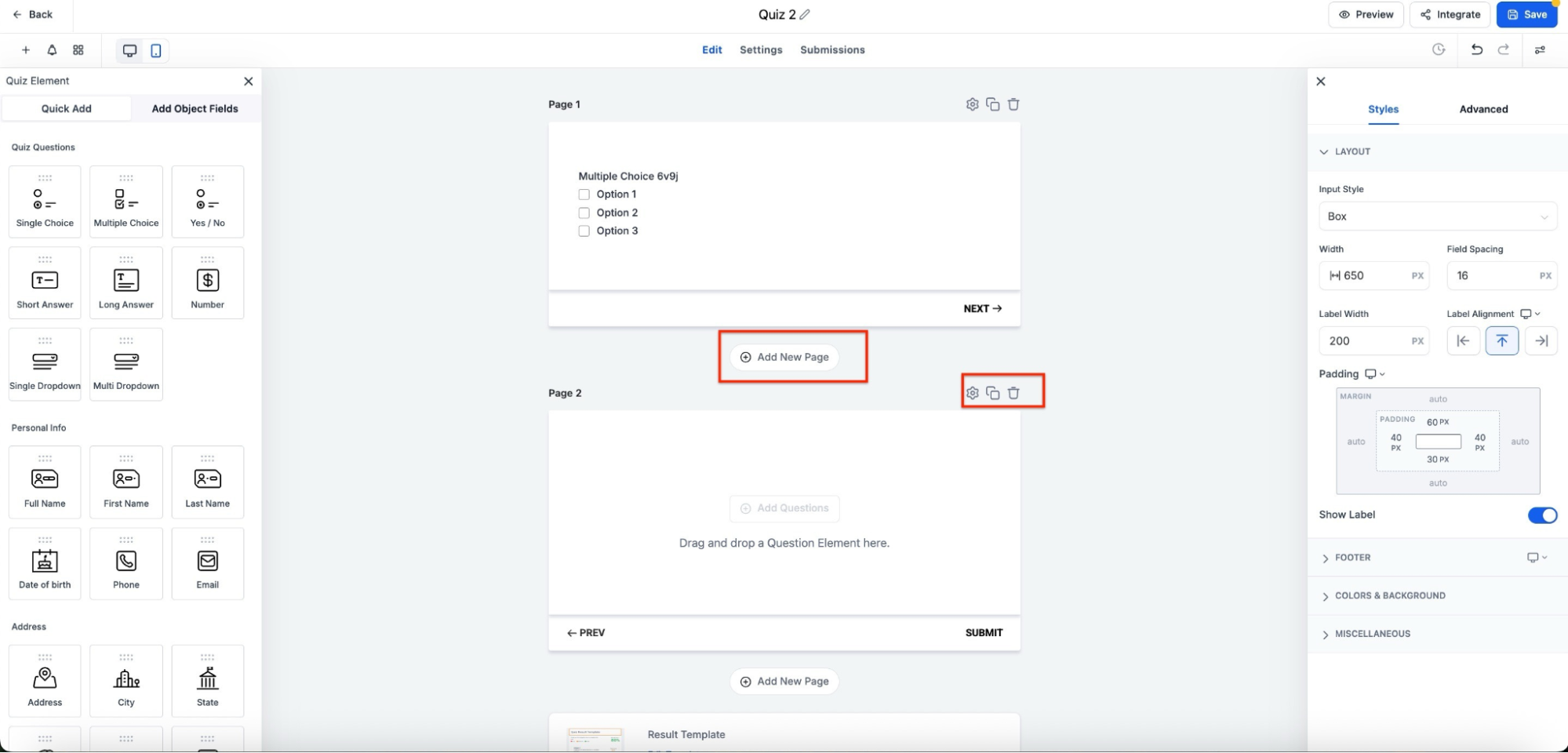Screen dimensions: 1568x753
Task: Switch to the Advanced tab
Action: (1483, 109)
